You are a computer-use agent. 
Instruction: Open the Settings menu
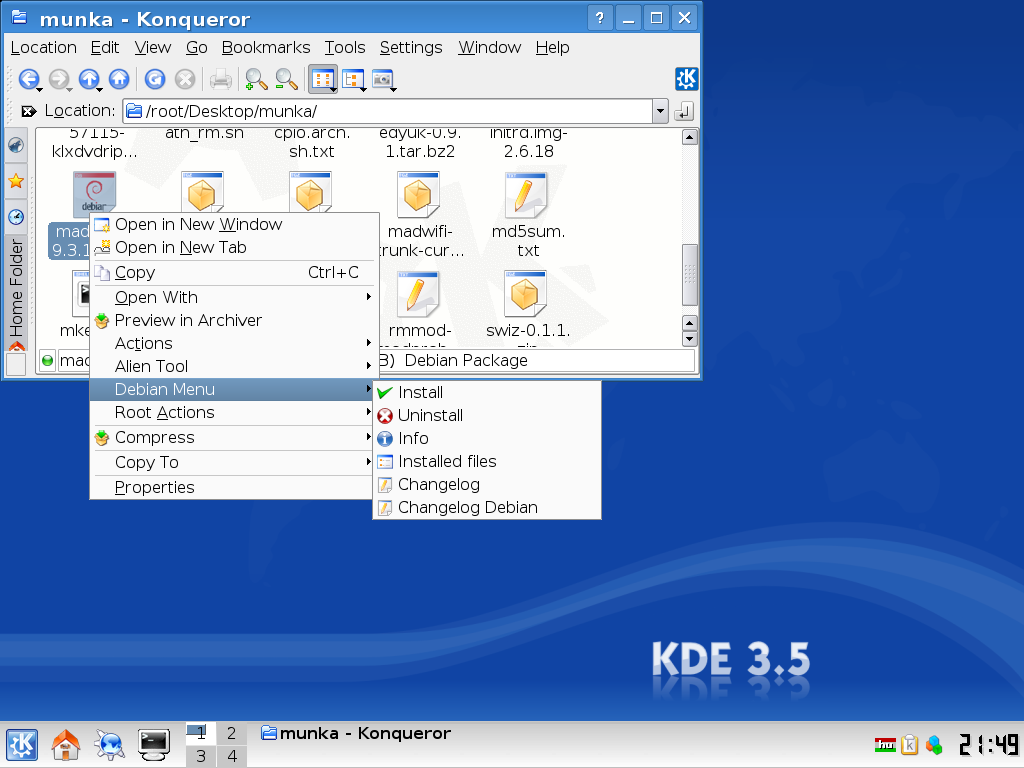coord(411,48)
